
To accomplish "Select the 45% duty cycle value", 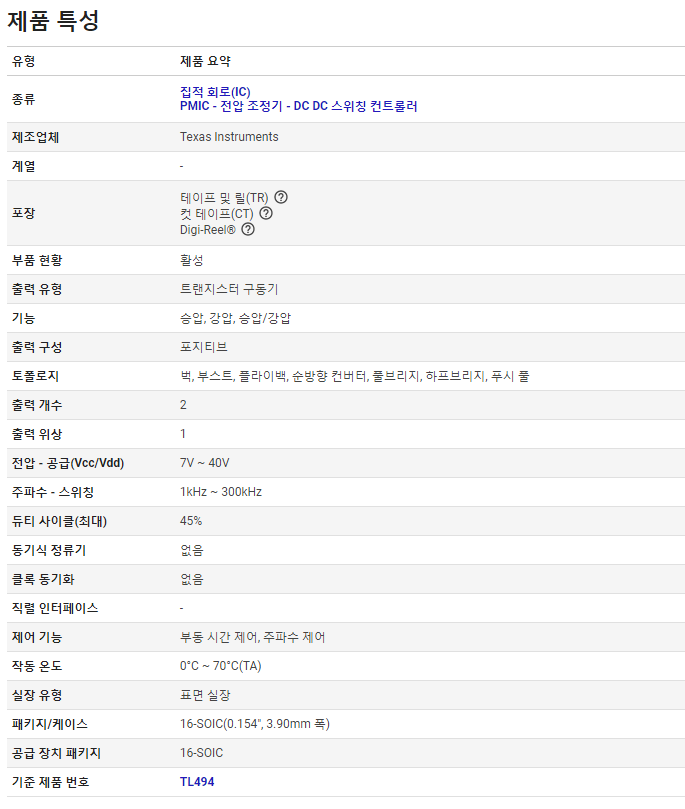I will pos(191,521).
